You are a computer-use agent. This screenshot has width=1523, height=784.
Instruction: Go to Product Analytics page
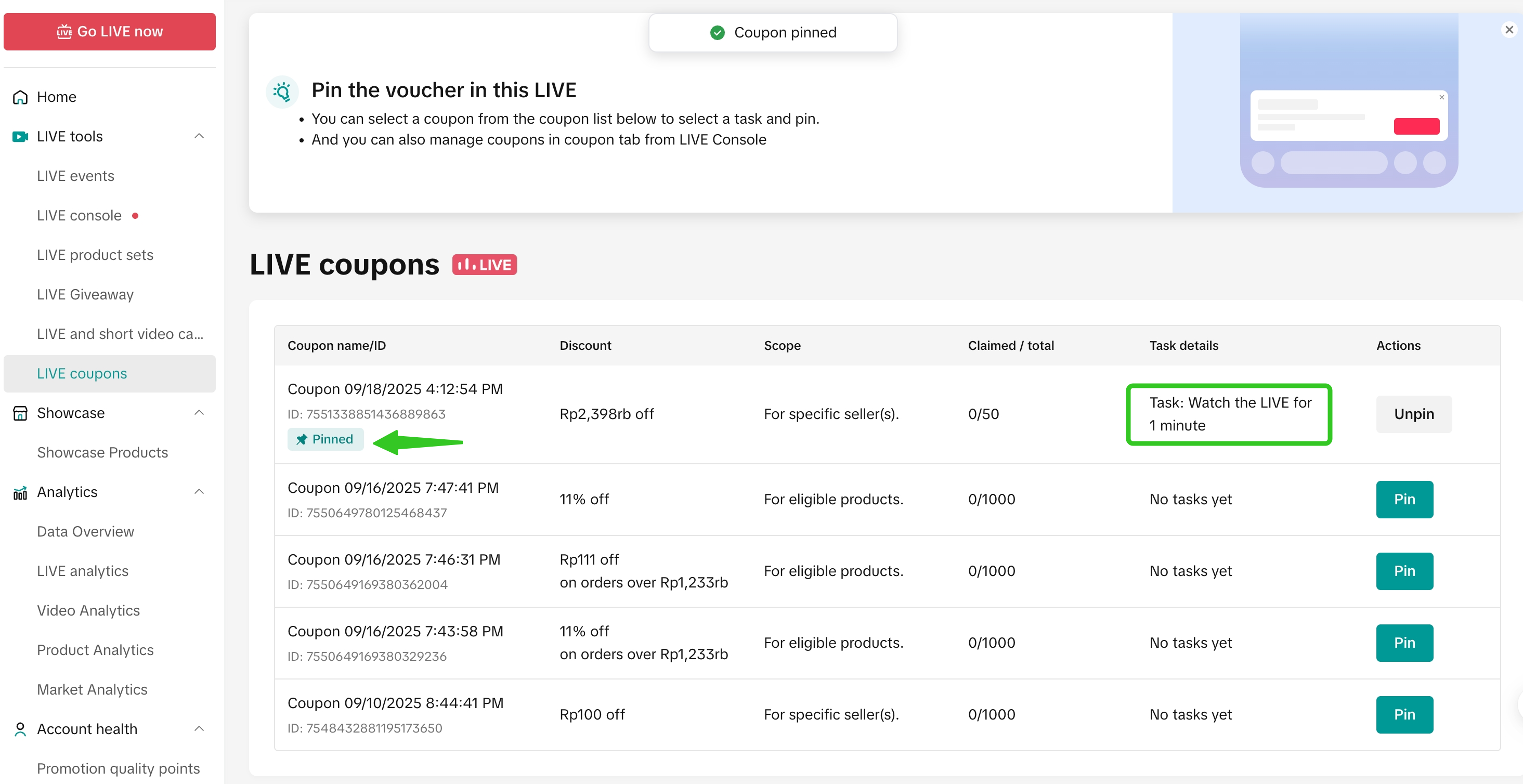click(x=95, y=650)
